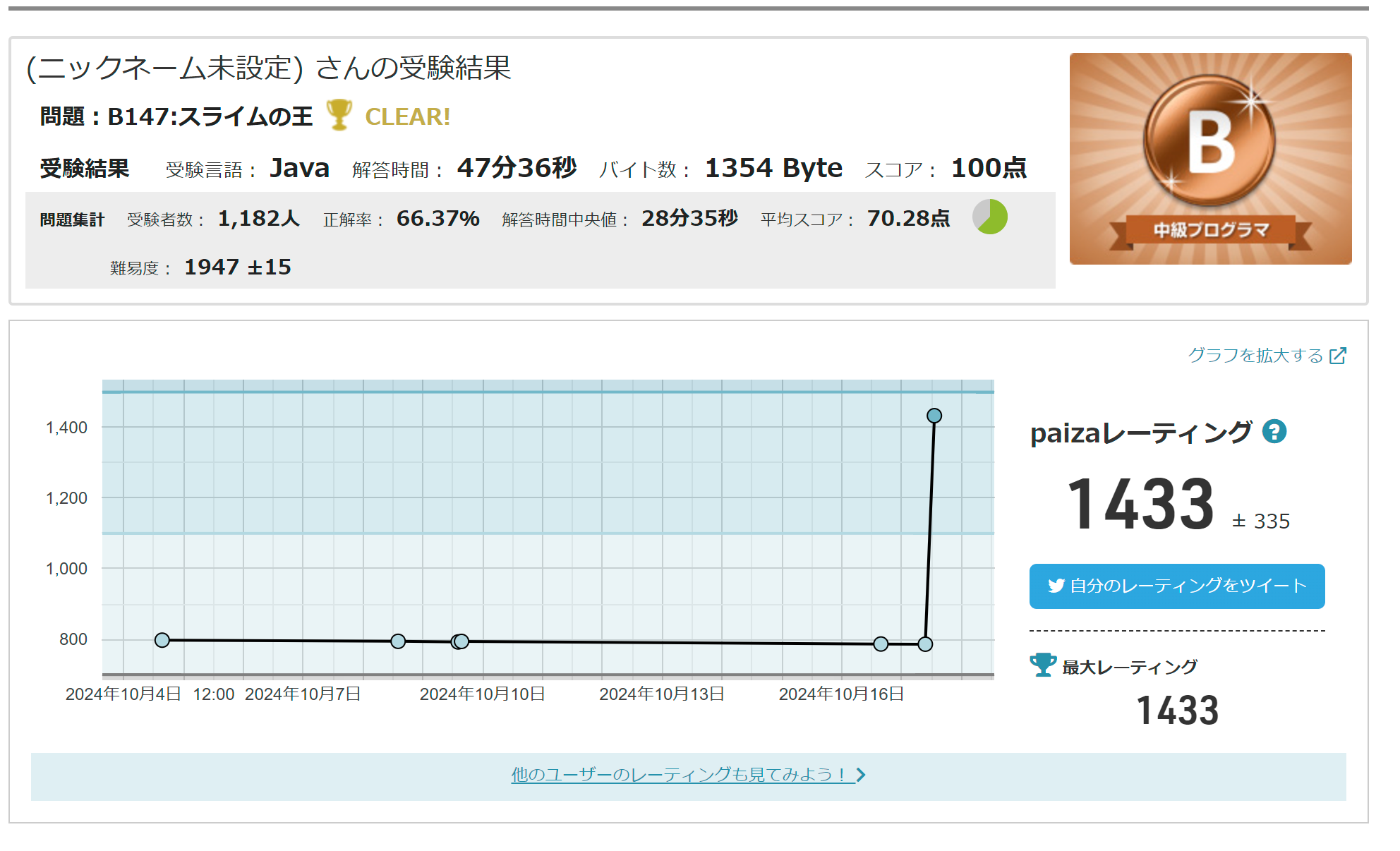Click the green pie chart icon
The image size is (1400, 851).
(x=990, y=217)
